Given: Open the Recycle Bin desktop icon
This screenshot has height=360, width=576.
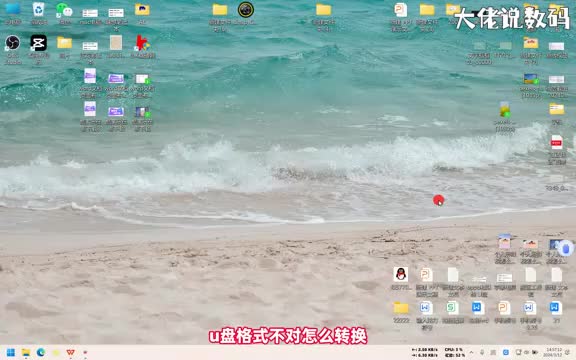Looking at the screenshot, I should (x=39, y=10).
